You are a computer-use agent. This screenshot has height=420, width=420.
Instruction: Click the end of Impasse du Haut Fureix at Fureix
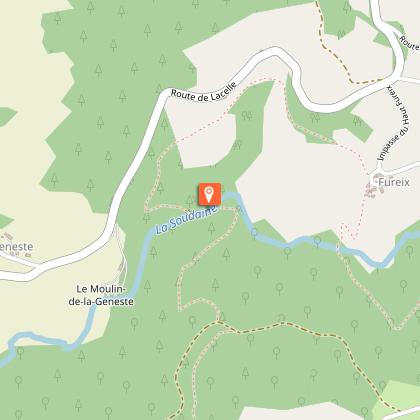tap(372, 177)
